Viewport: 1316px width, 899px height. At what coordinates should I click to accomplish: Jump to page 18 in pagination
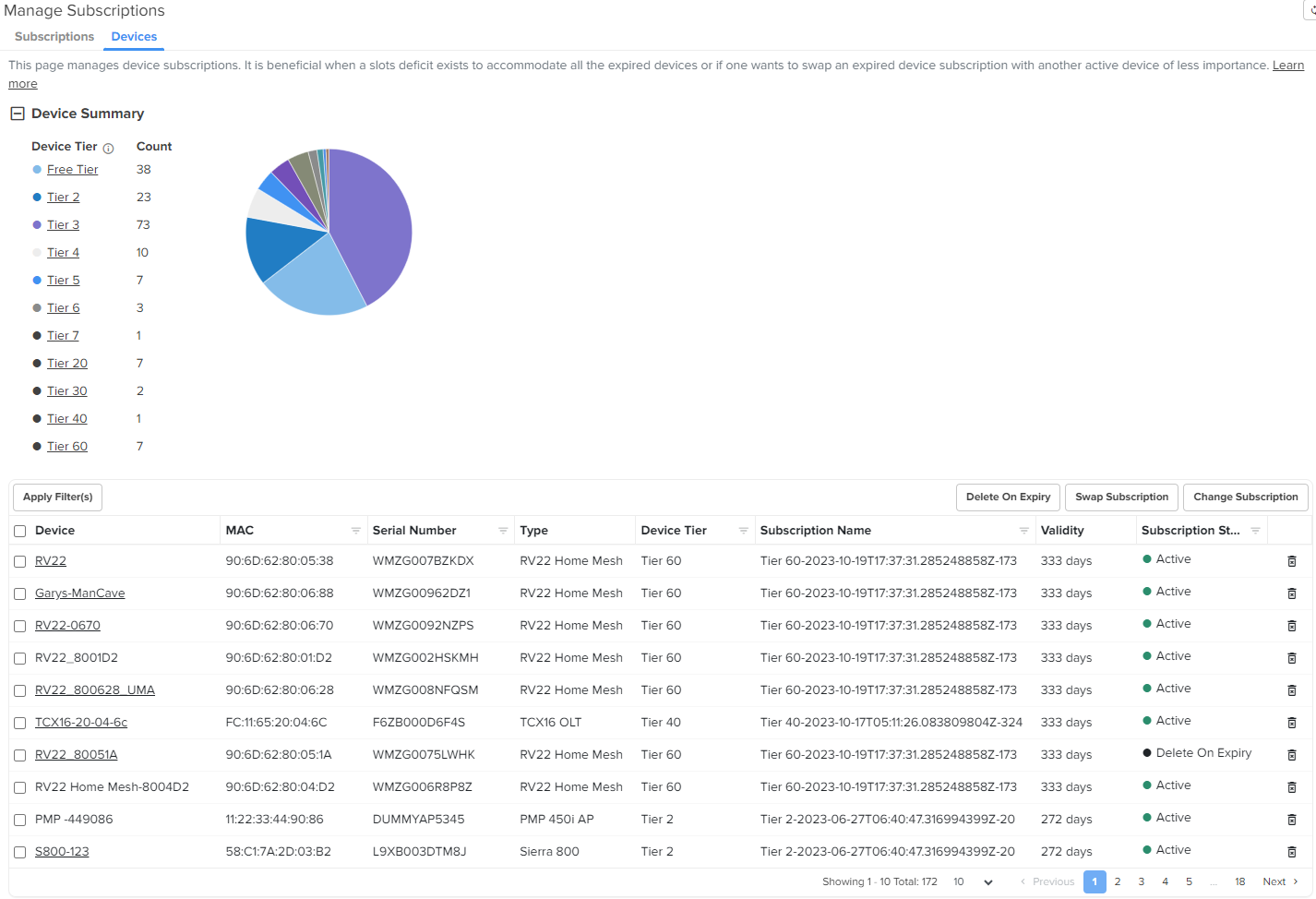[x=1239, y=882]
